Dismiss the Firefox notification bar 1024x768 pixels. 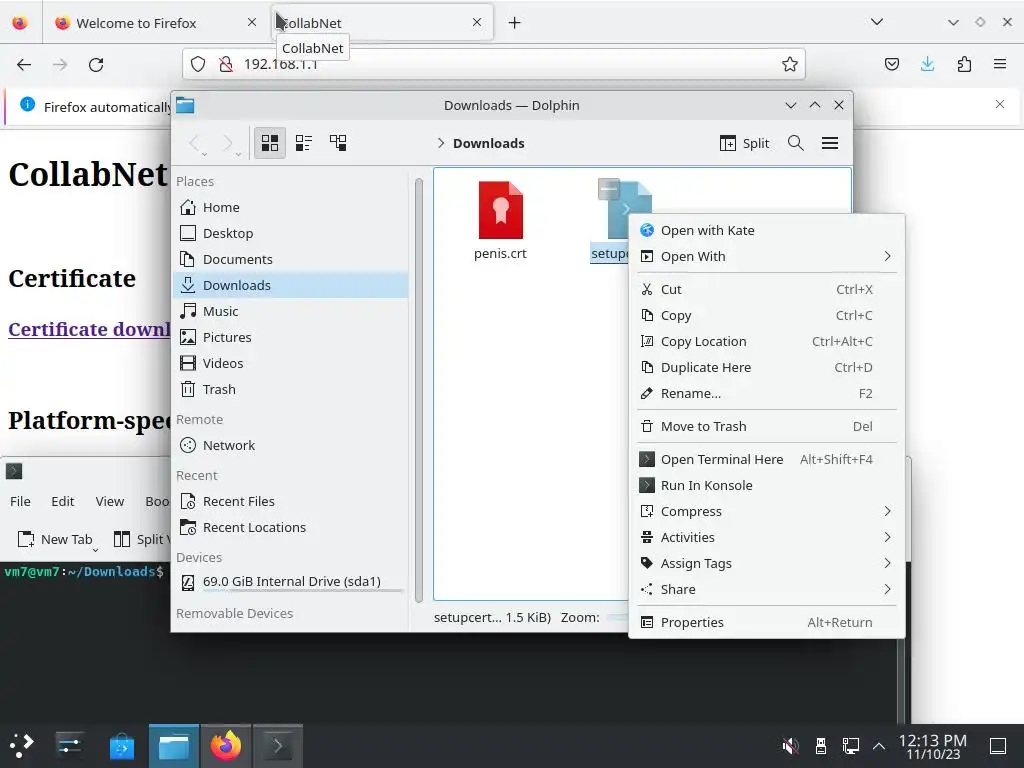[1000, 104]
